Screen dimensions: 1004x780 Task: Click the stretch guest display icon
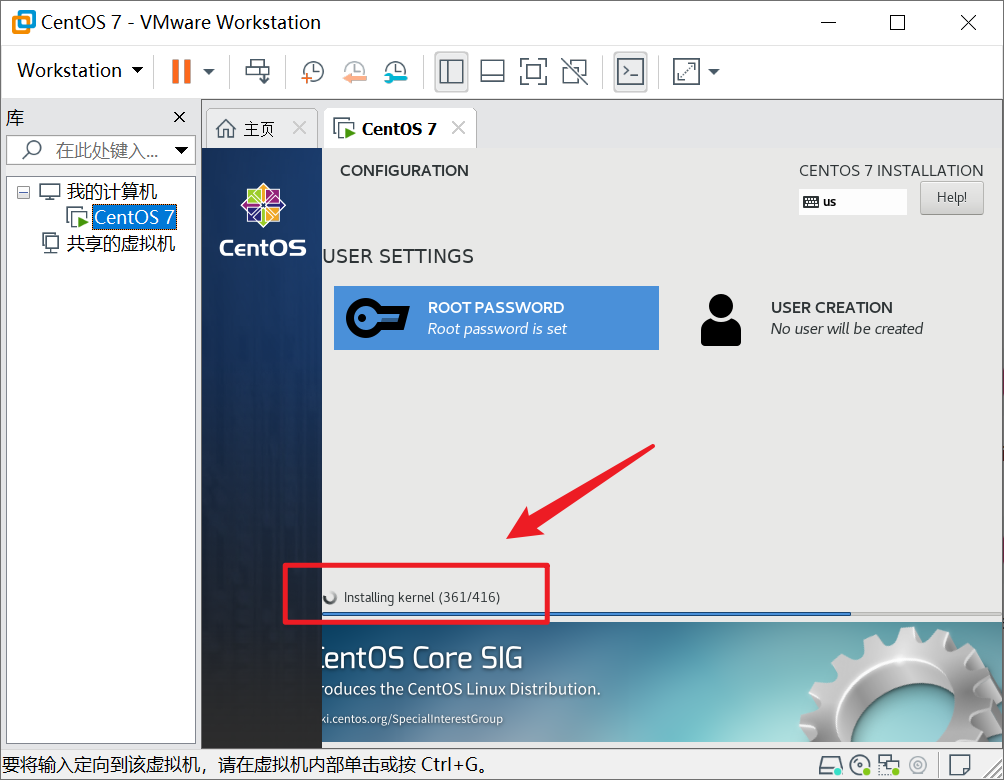point(686,71)
